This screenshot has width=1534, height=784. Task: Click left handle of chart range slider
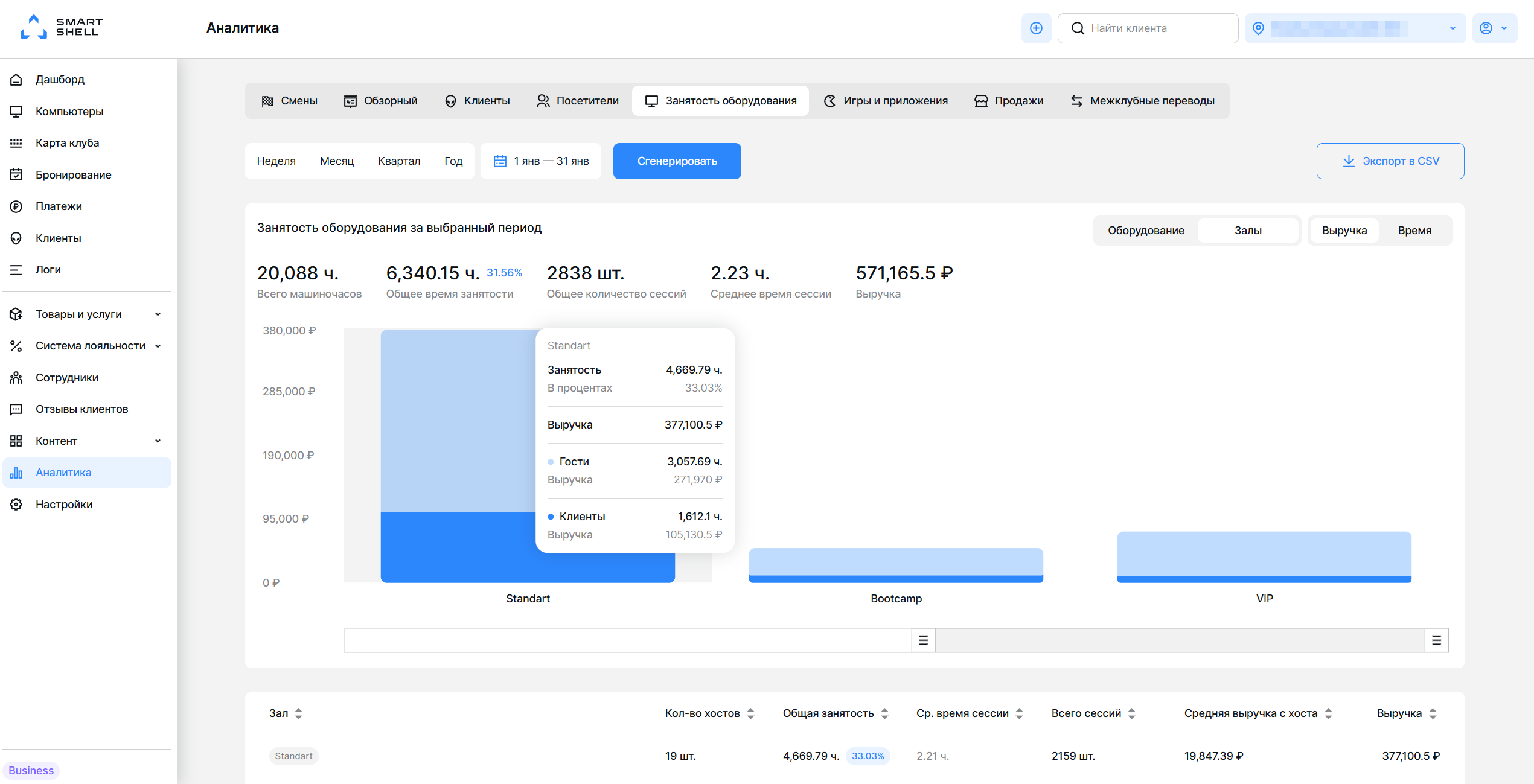pyautogui.click(x=923, y=640)
